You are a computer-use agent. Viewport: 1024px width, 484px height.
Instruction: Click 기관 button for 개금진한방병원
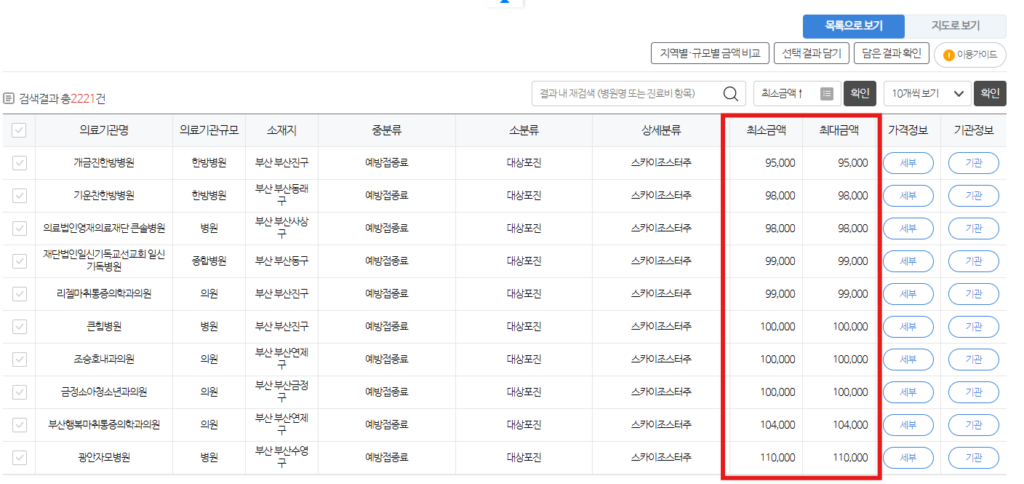tap(973, 163)
